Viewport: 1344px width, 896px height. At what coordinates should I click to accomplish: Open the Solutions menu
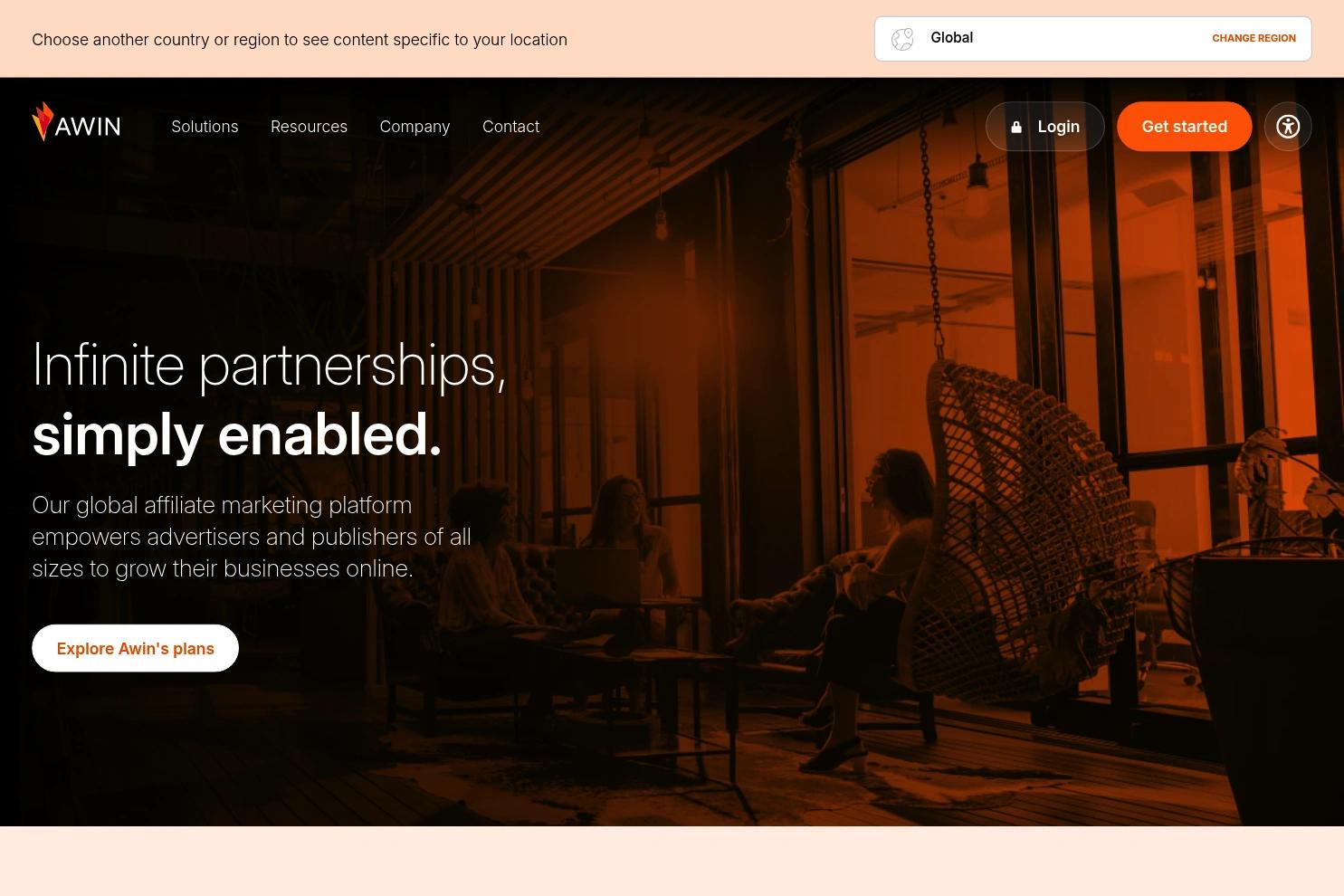pos(205,127)
